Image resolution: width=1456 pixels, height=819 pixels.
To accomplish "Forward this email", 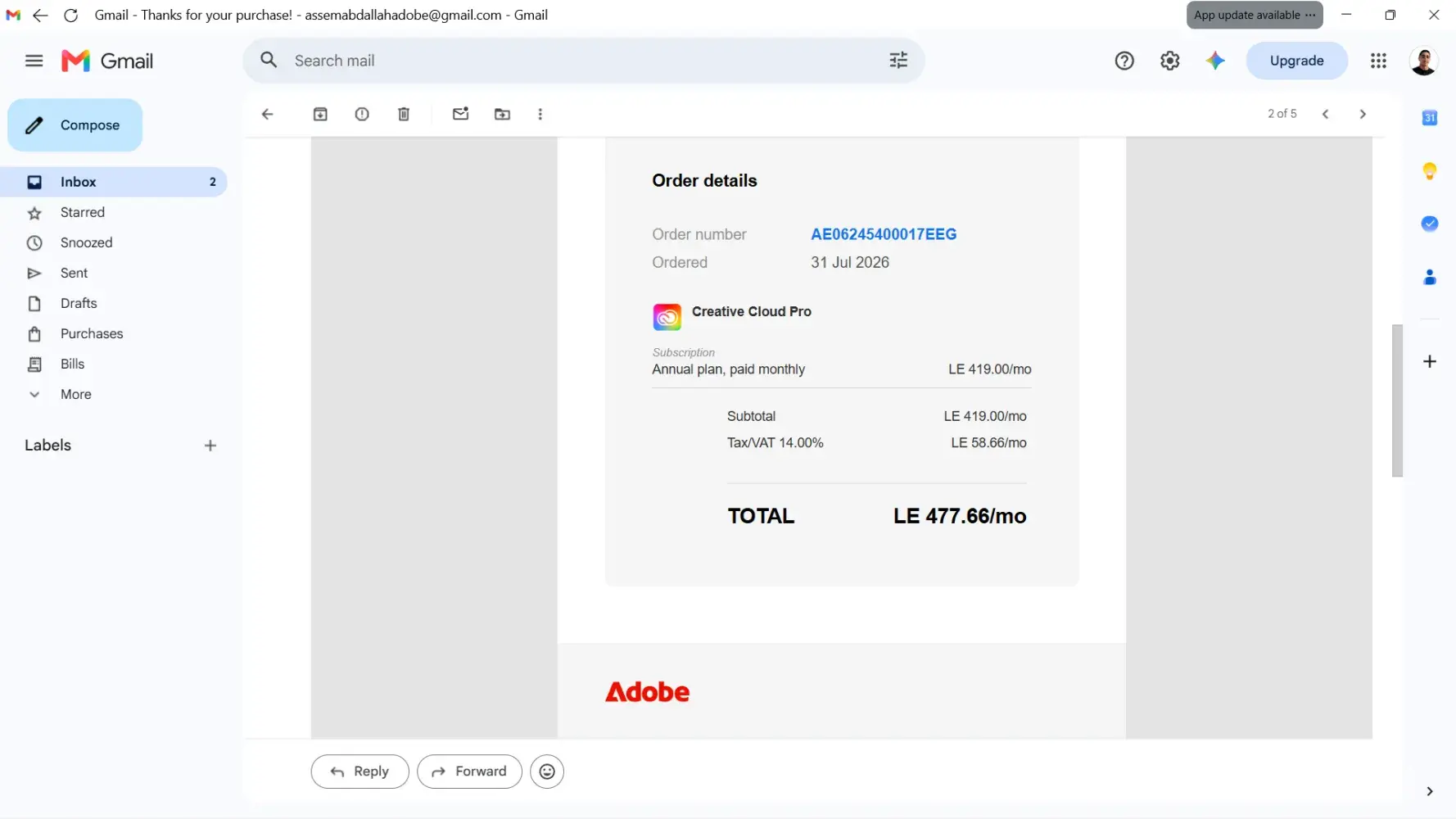I will tap(469, 771).
